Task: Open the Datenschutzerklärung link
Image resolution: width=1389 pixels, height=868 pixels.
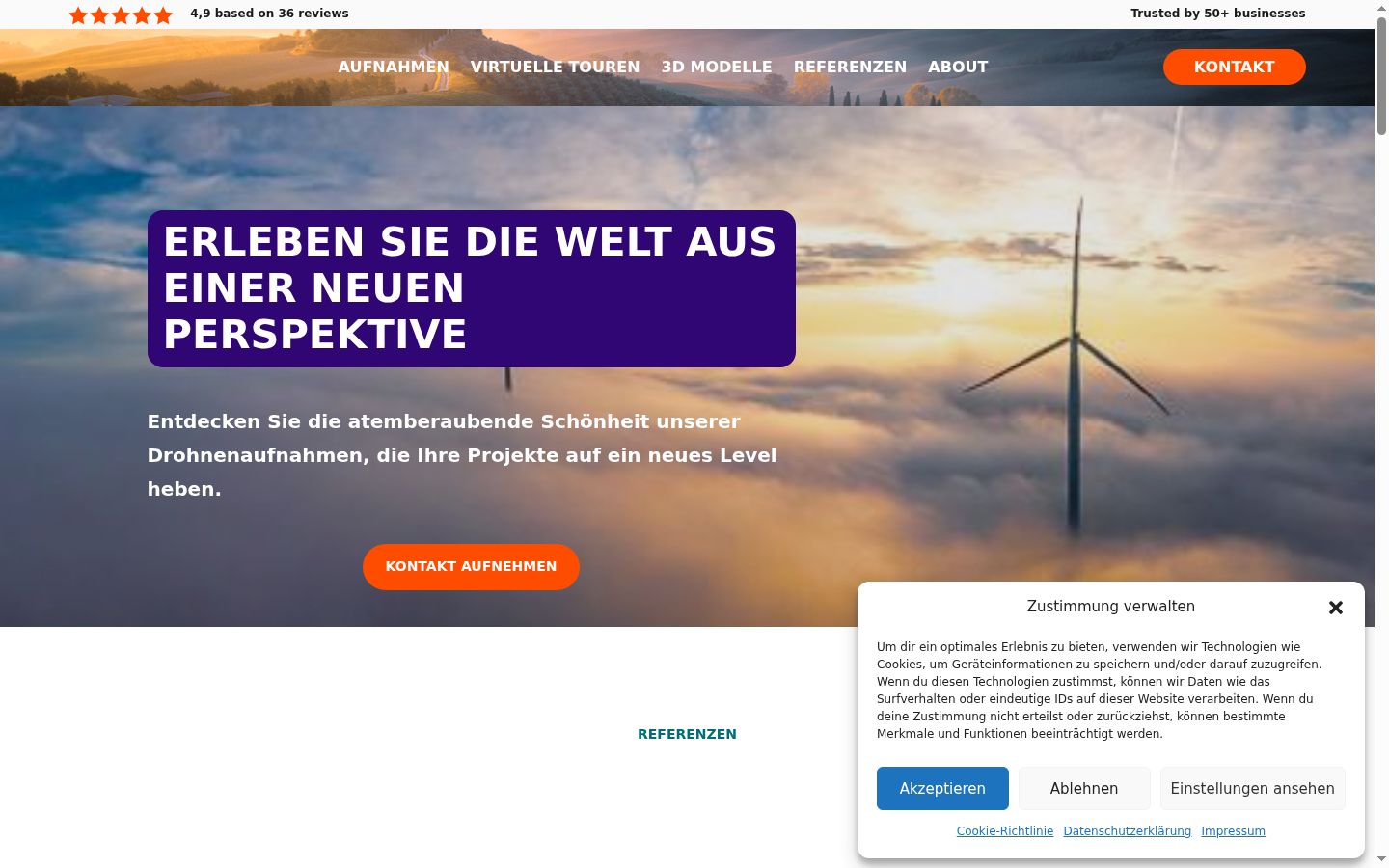Action: [x=1127, y=830]
